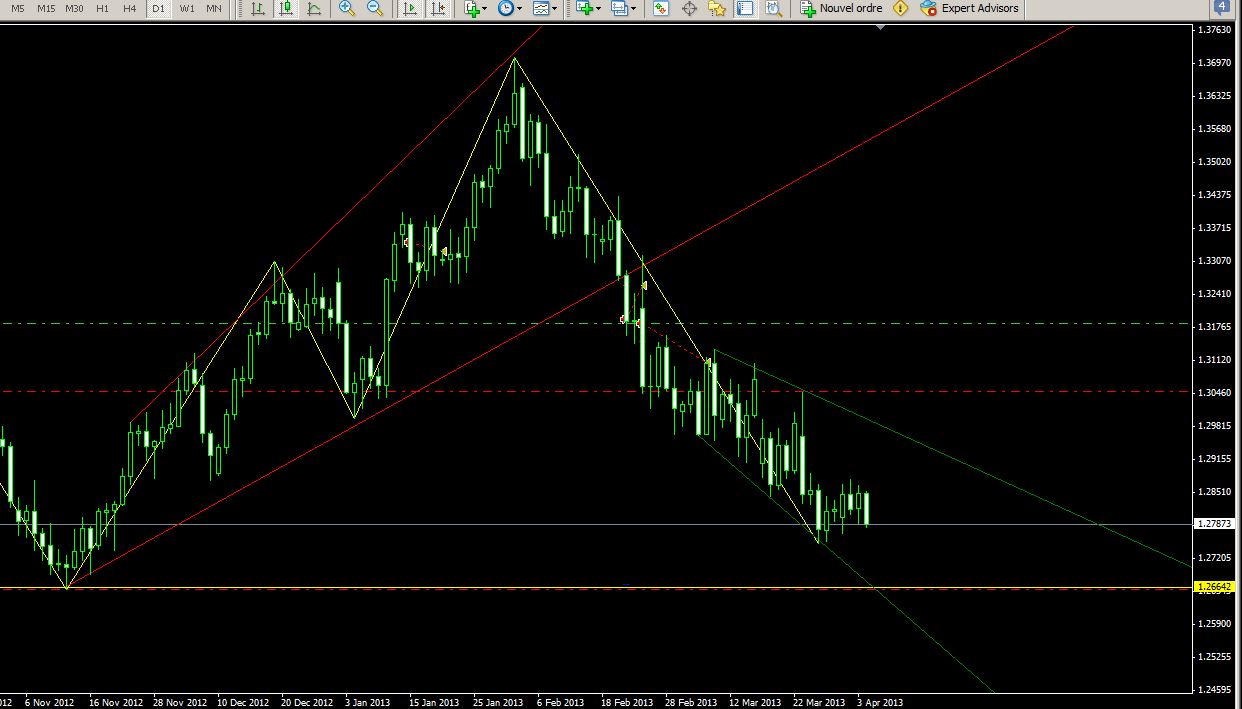Open the Data Window crosshair icon
This screenshot has height=709, width=1242.
click(689, 8)
